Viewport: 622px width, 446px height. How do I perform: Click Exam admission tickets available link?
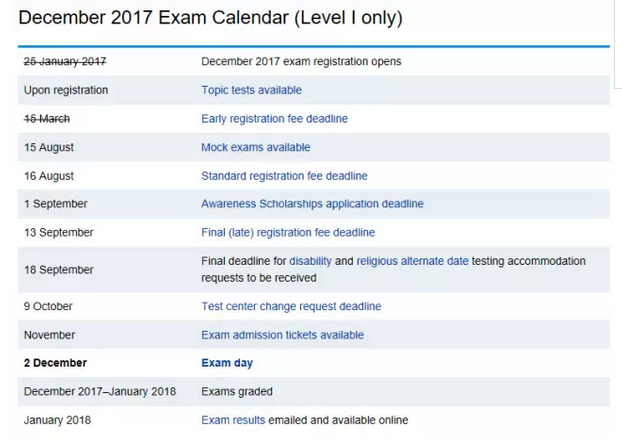282,335
